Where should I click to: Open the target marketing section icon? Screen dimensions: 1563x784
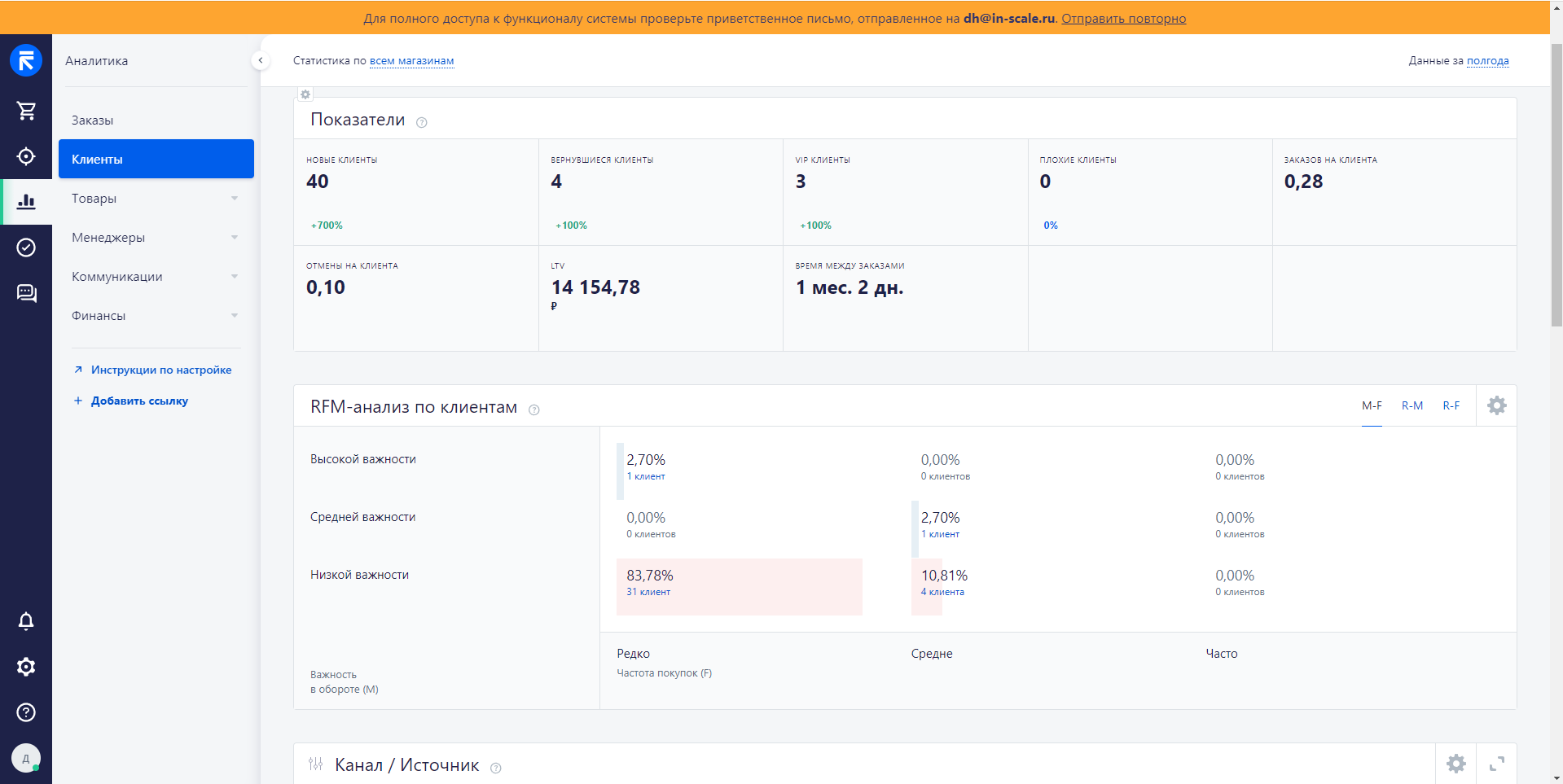click(x=26, y=155)
